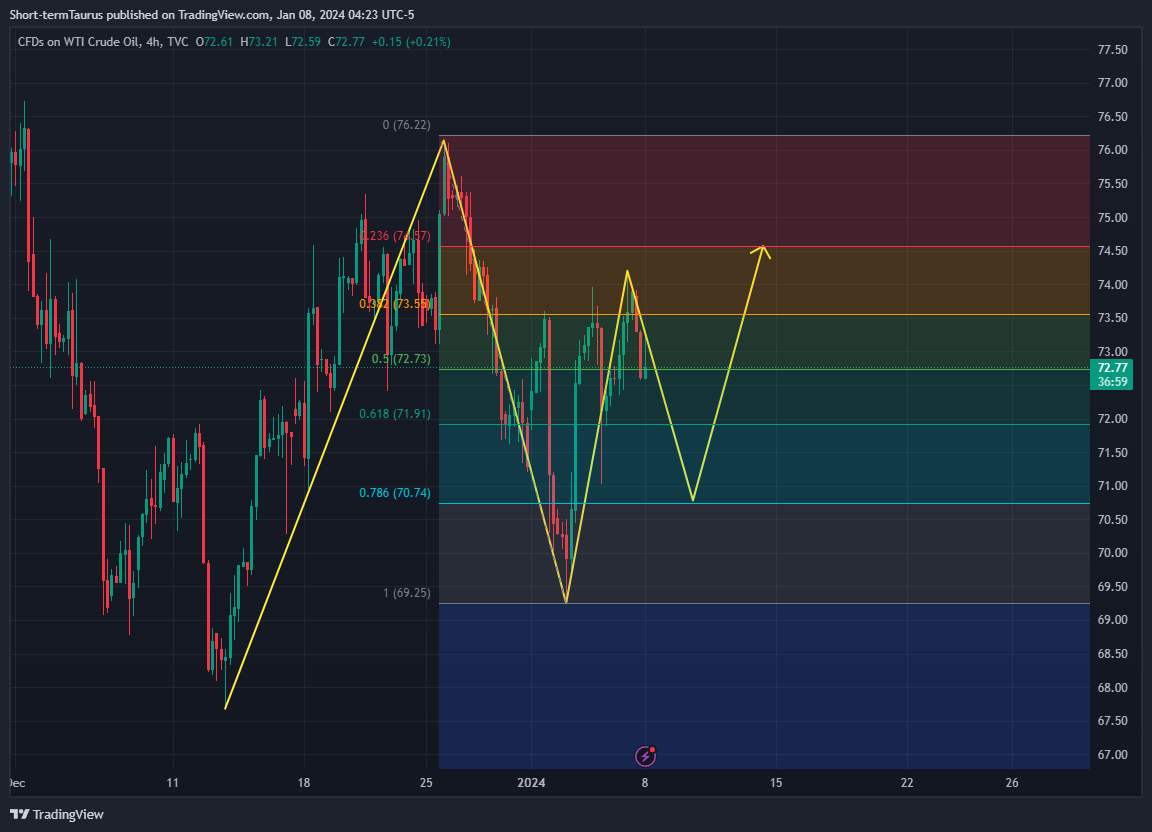1152x832 pixels.
Task: Click the Short-termTaurus published header text
Action: coord(212,15)
